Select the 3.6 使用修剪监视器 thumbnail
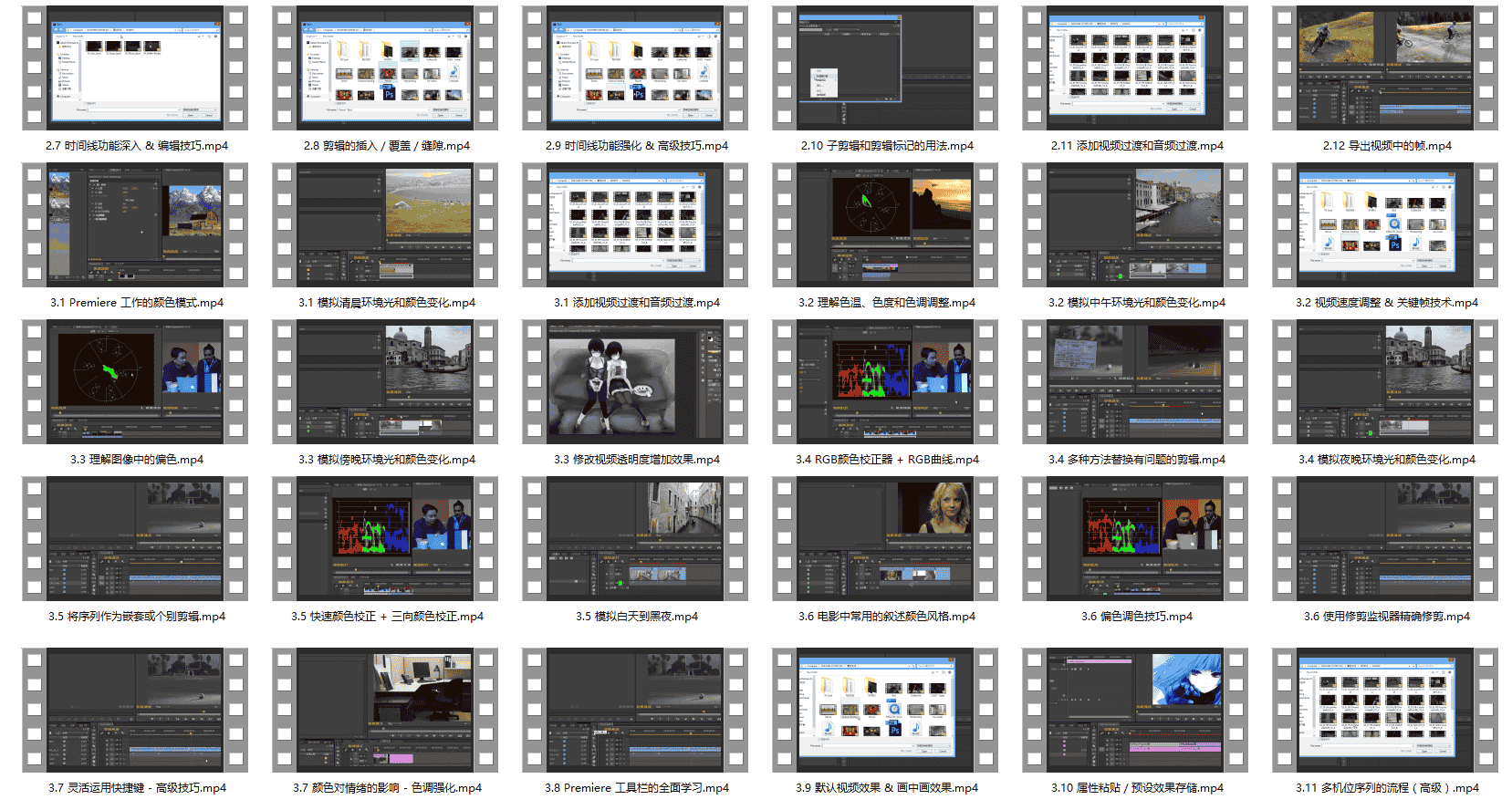This screenshot has height=810, width=1512. pyautogui.click(x=1385, y=539)
